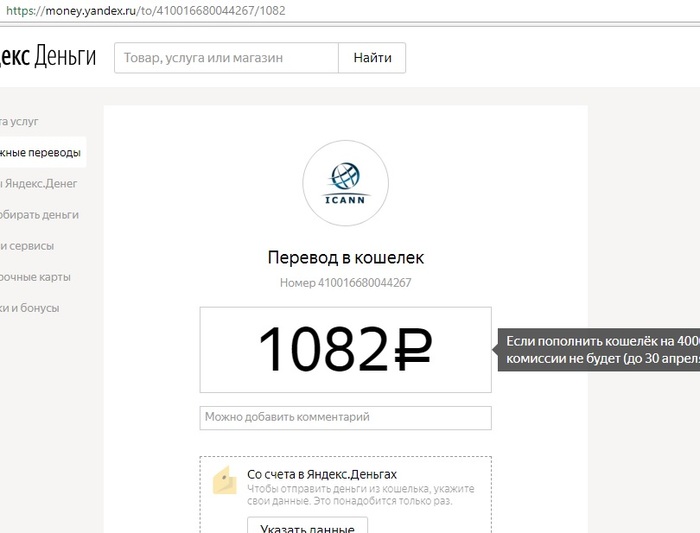Open the собирать деньги sidebar item
Screen dimensions: 700x533
pos(39,215)
